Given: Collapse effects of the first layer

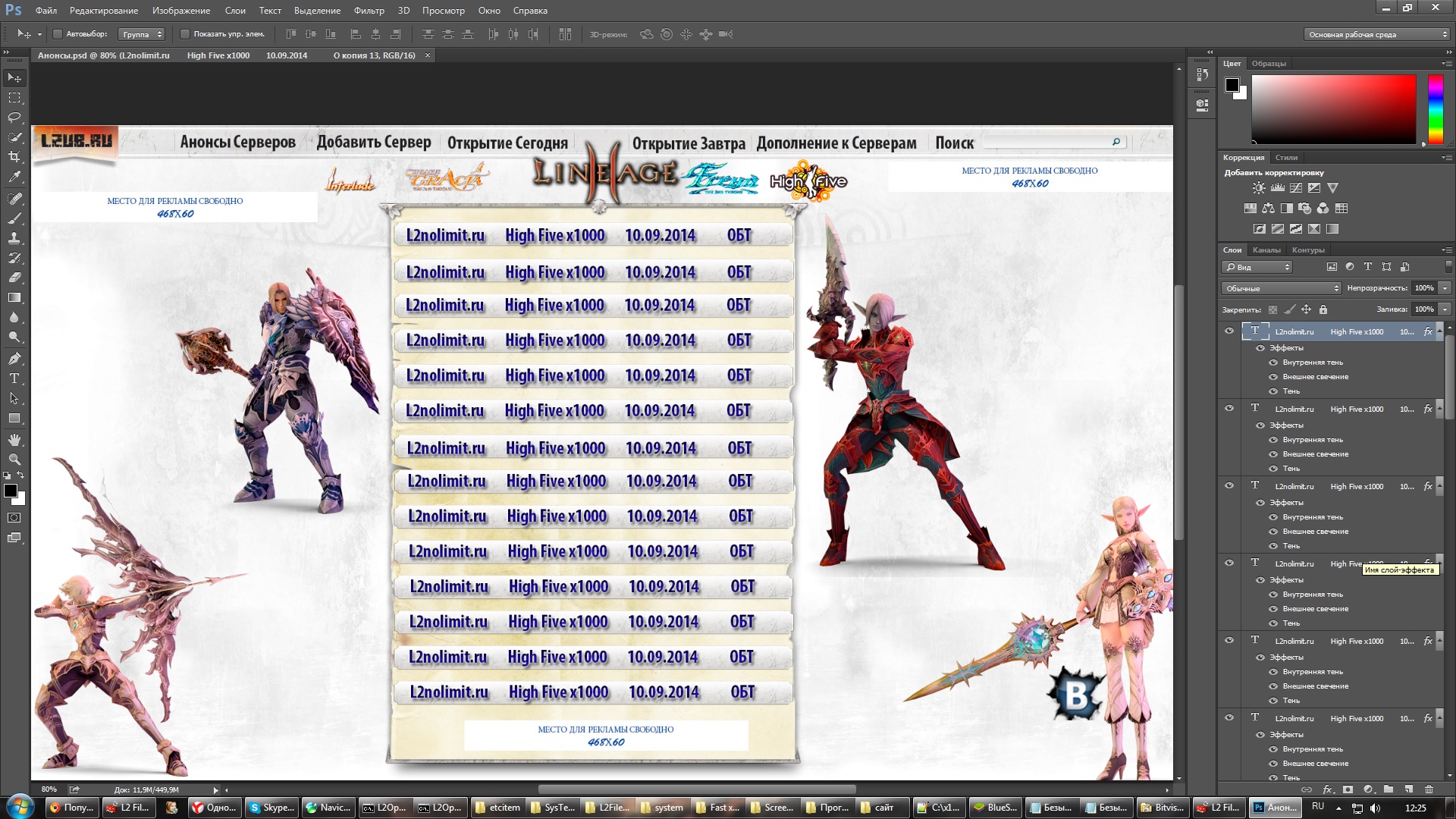Looking at the screenshot, I should tap(1439, 331).
